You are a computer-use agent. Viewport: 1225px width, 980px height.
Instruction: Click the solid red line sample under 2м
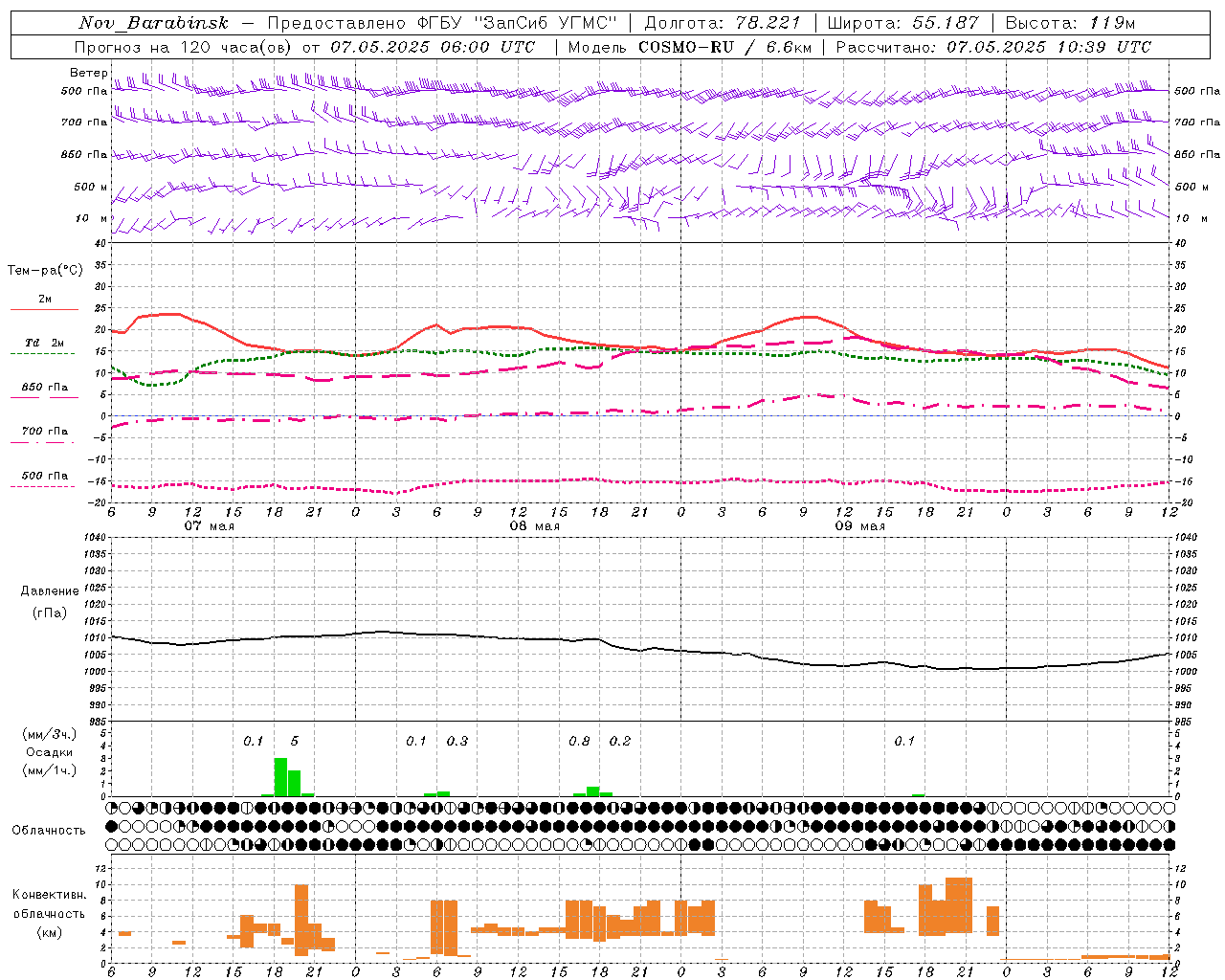pyautogui.click(x=44, y=310)
